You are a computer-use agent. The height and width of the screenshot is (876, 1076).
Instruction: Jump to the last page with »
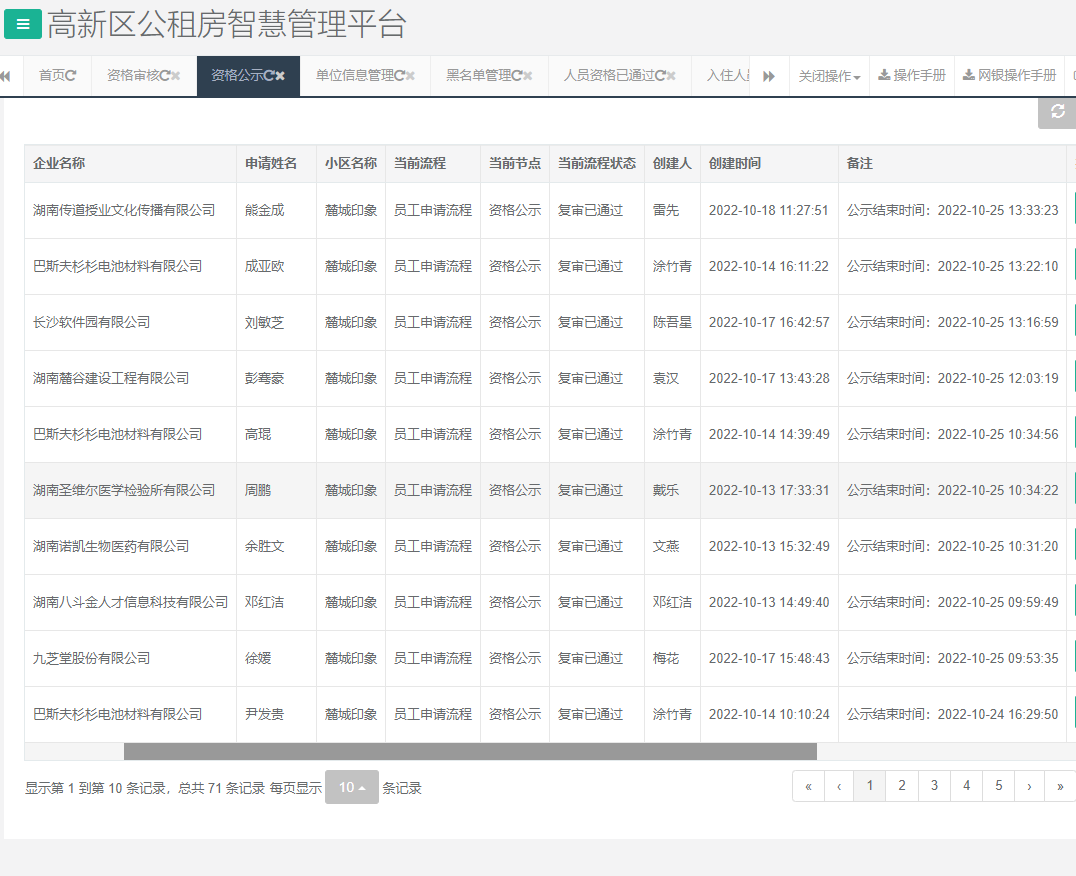pos(1060,786)
